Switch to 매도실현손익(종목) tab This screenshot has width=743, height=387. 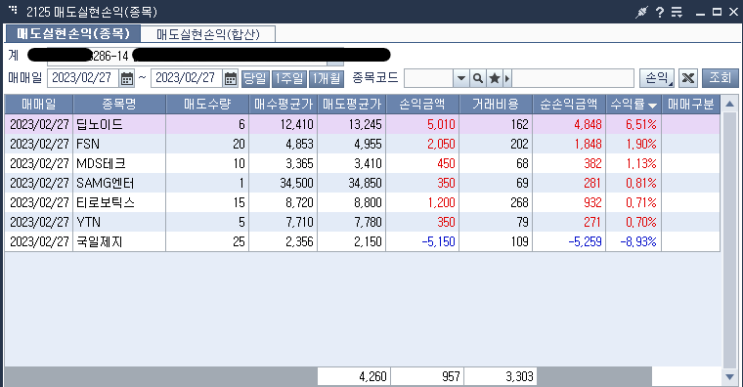73,34
